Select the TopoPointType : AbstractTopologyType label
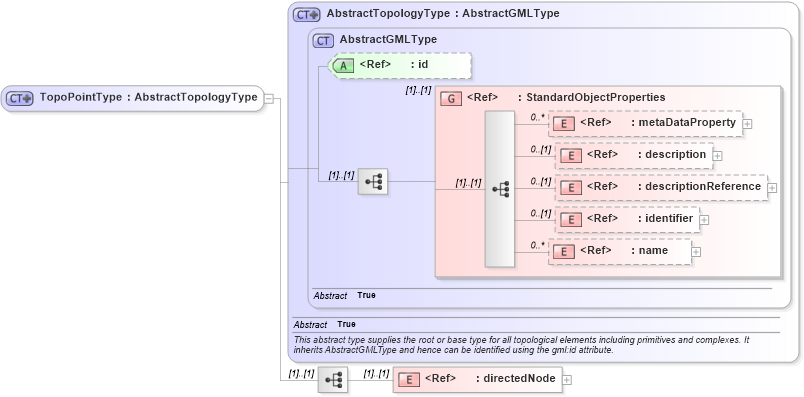This screenshot has height=397, width=804. [148, 97]
